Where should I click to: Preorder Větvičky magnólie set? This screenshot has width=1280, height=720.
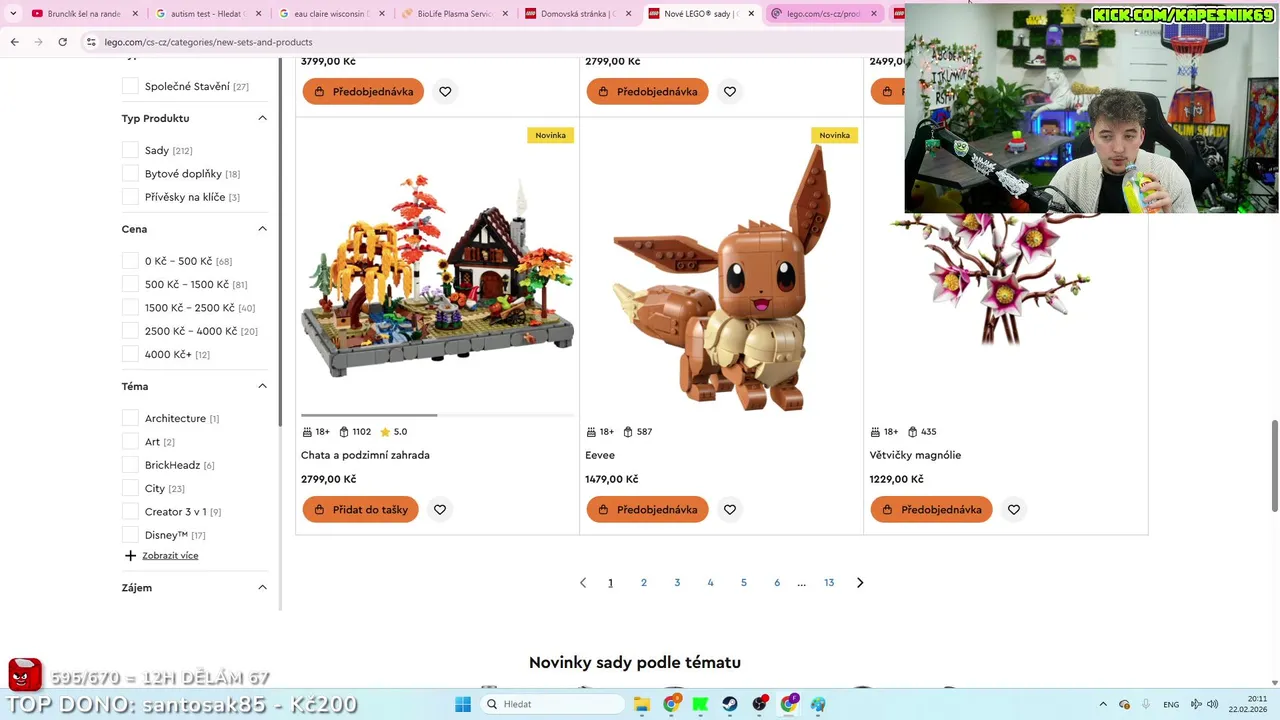[931, 510]
